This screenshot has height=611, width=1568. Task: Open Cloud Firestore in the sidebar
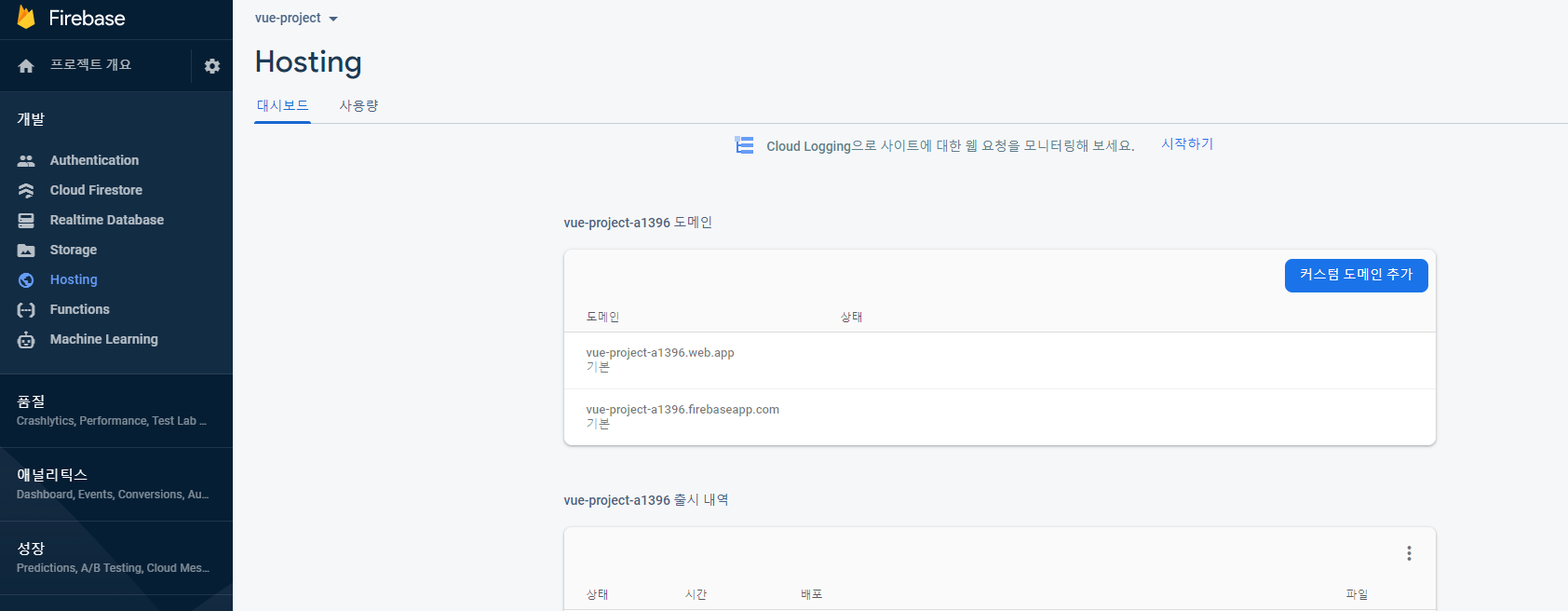coord(96,190)
